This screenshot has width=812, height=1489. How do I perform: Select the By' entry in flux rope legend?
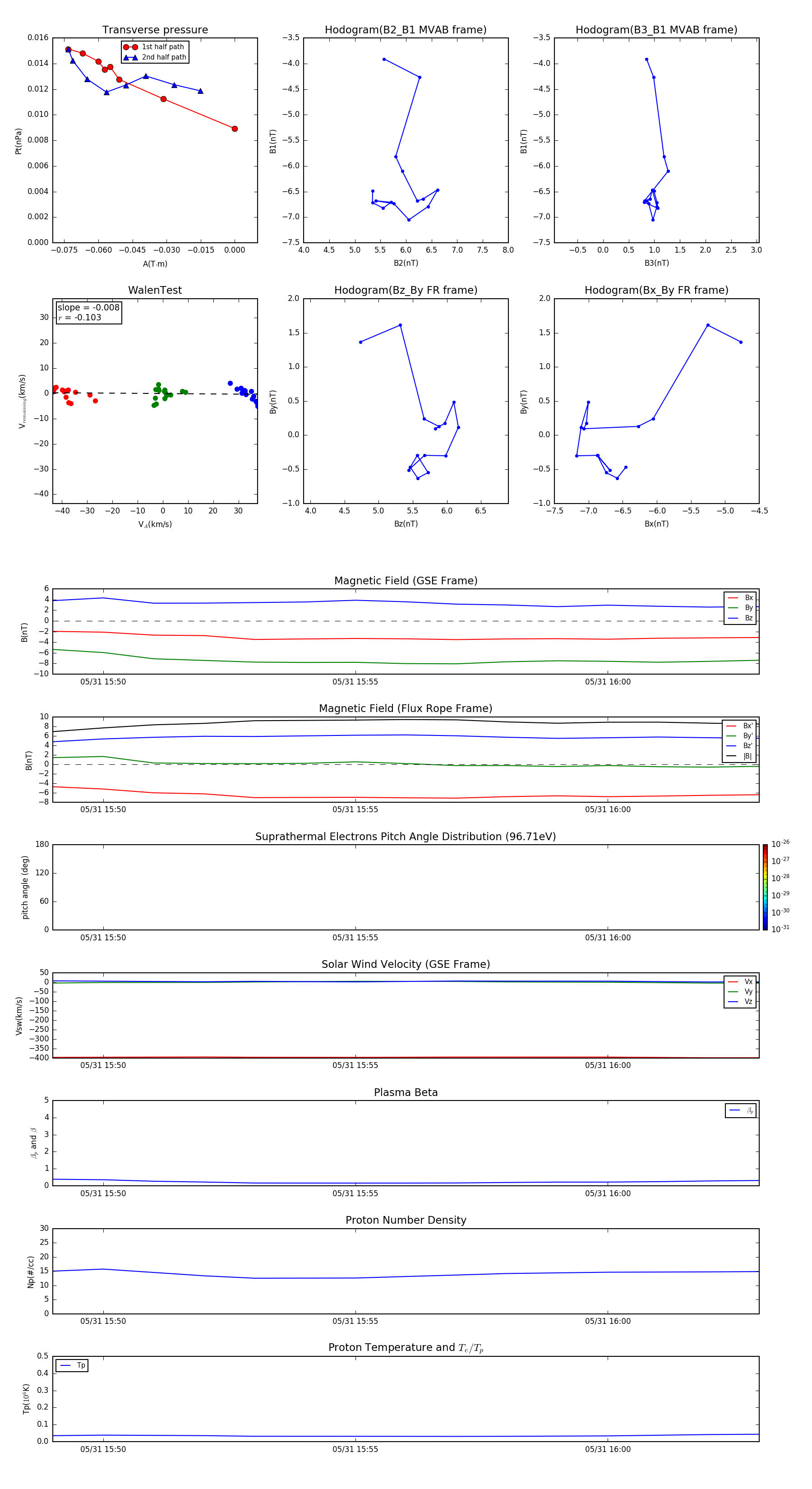[x=740, y=736]
